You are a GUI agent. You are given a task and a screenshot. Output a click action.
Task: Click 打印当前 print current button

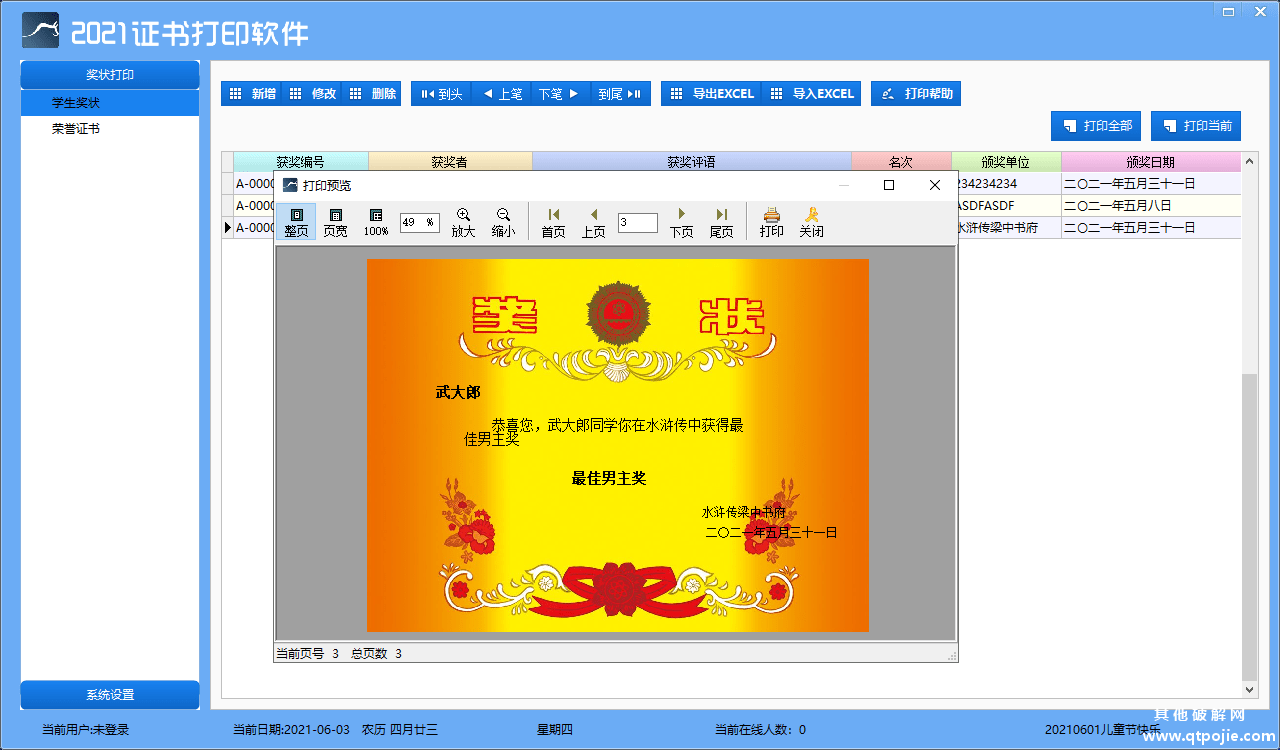(1196, 126)
